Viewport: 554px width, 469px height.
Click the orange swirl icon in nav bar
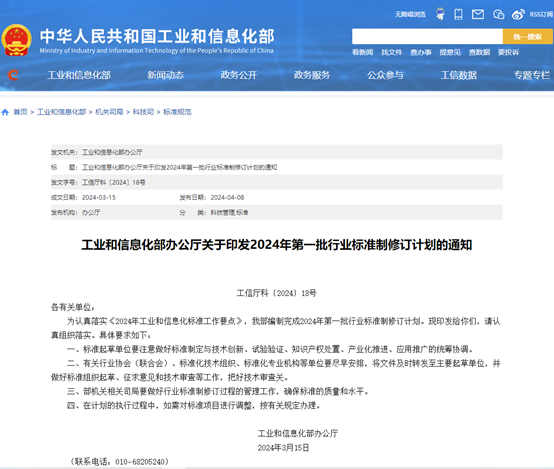13,75
